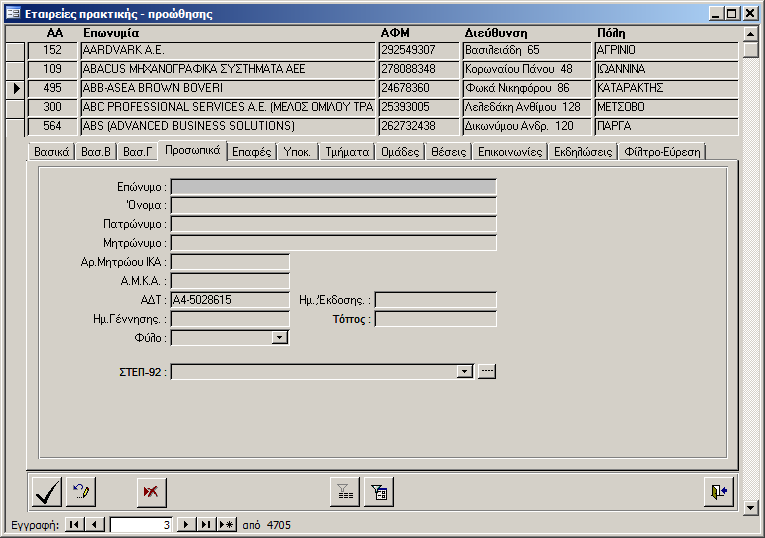Open the Φίλτρο-Εύρεση tab
The height and width of the screenshot is (538, 765).
[663, 152]
